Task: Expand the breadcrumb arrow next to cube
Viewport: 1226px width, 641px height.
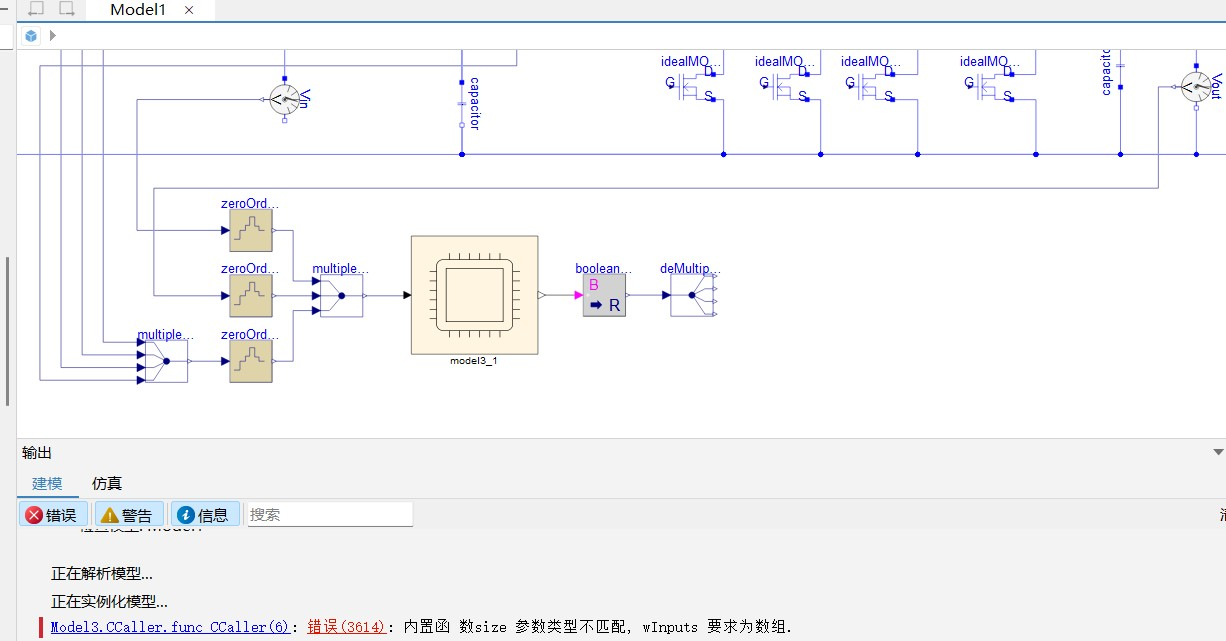Action: click(52, 36)
